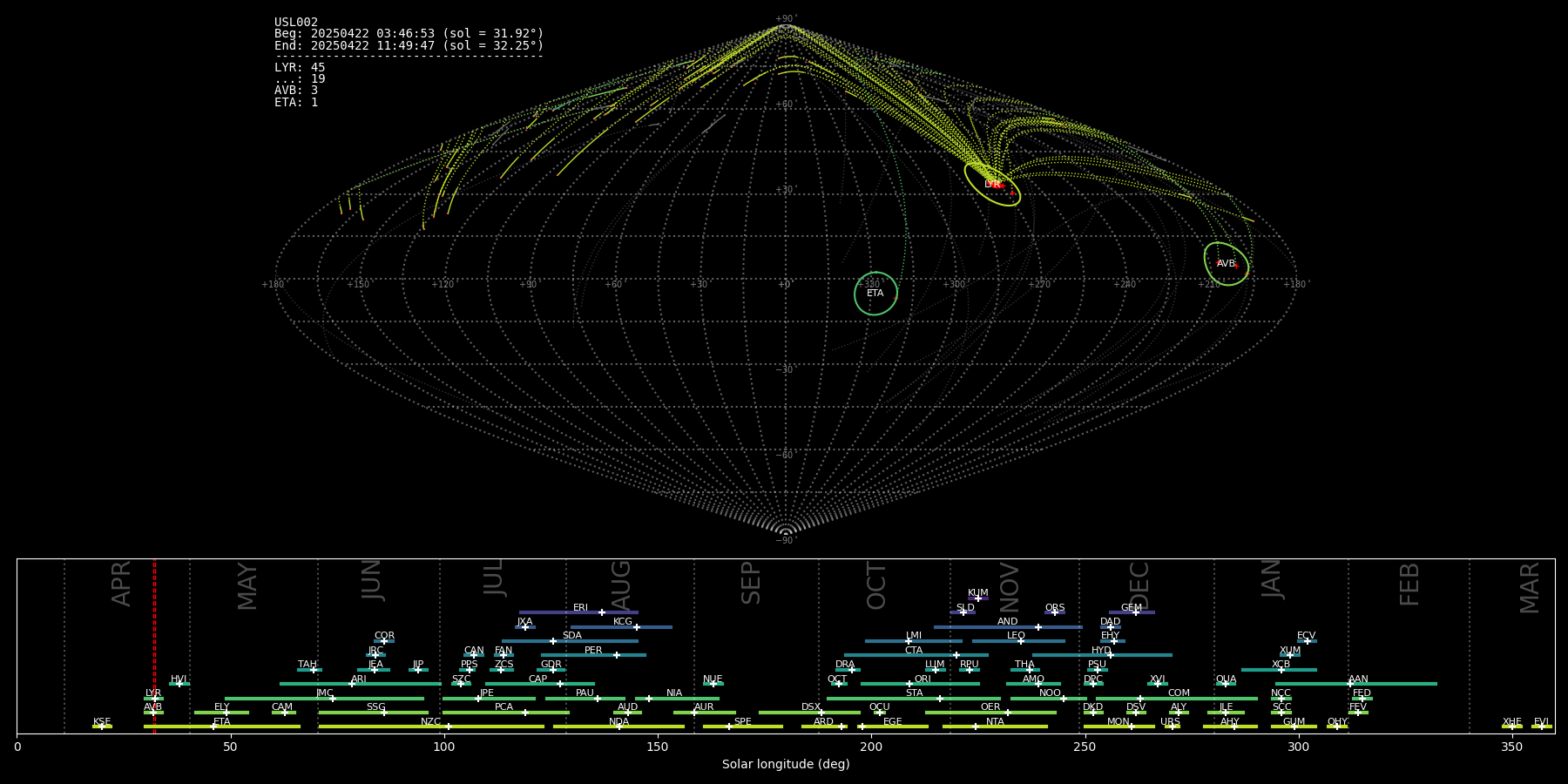Screen dimensions: 1568x784
Task: Click the ERI shower label in timeline
Action: (x=580, y=607)
